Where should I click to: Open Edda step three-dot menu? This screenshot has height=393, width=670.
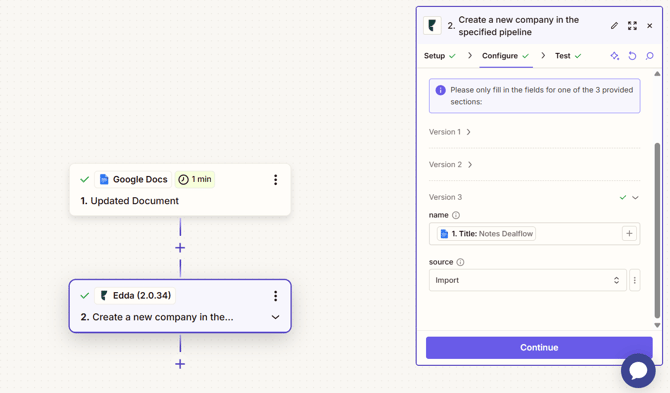coord(276,296)
